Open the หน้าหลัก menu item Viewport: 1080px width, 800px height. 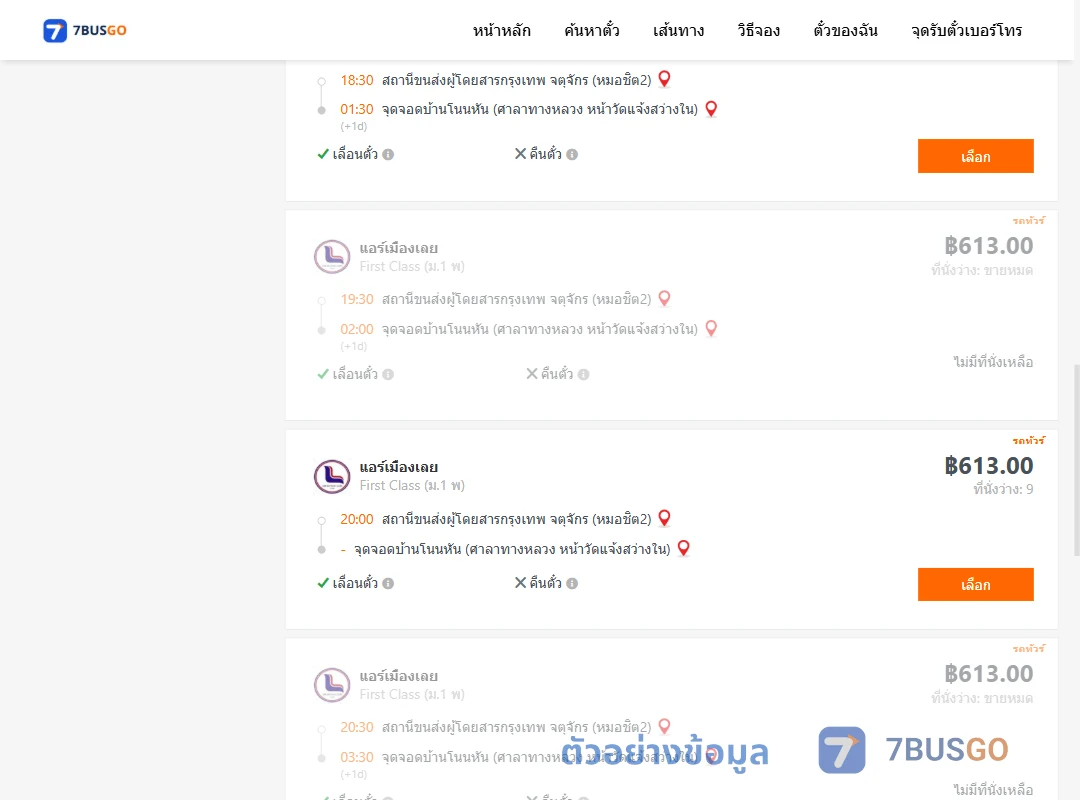[x=501, y=30]
